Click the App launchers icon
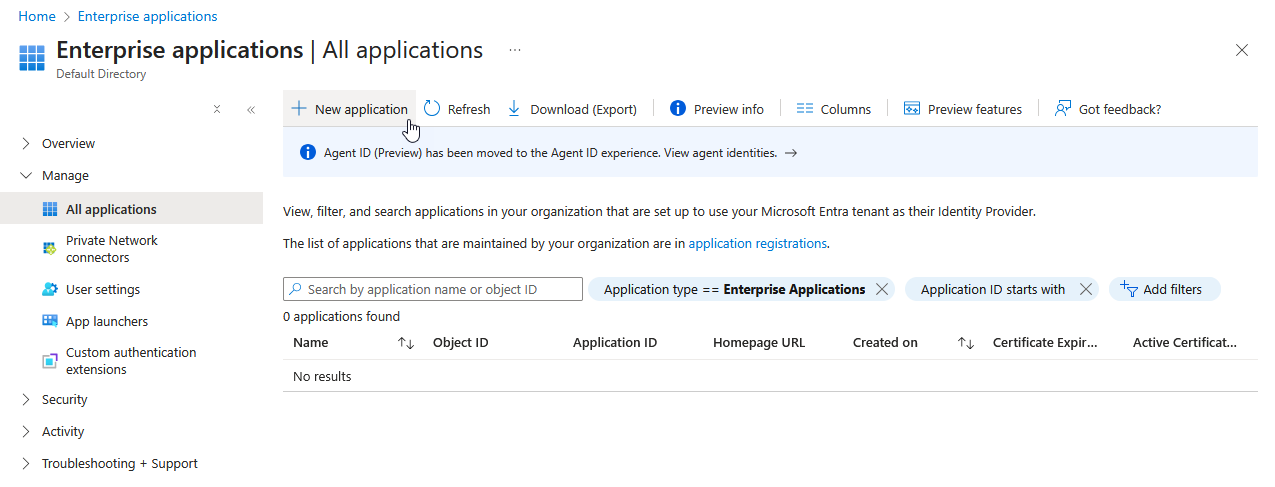Screen dimensions: 1275x487 click(50, 321)
